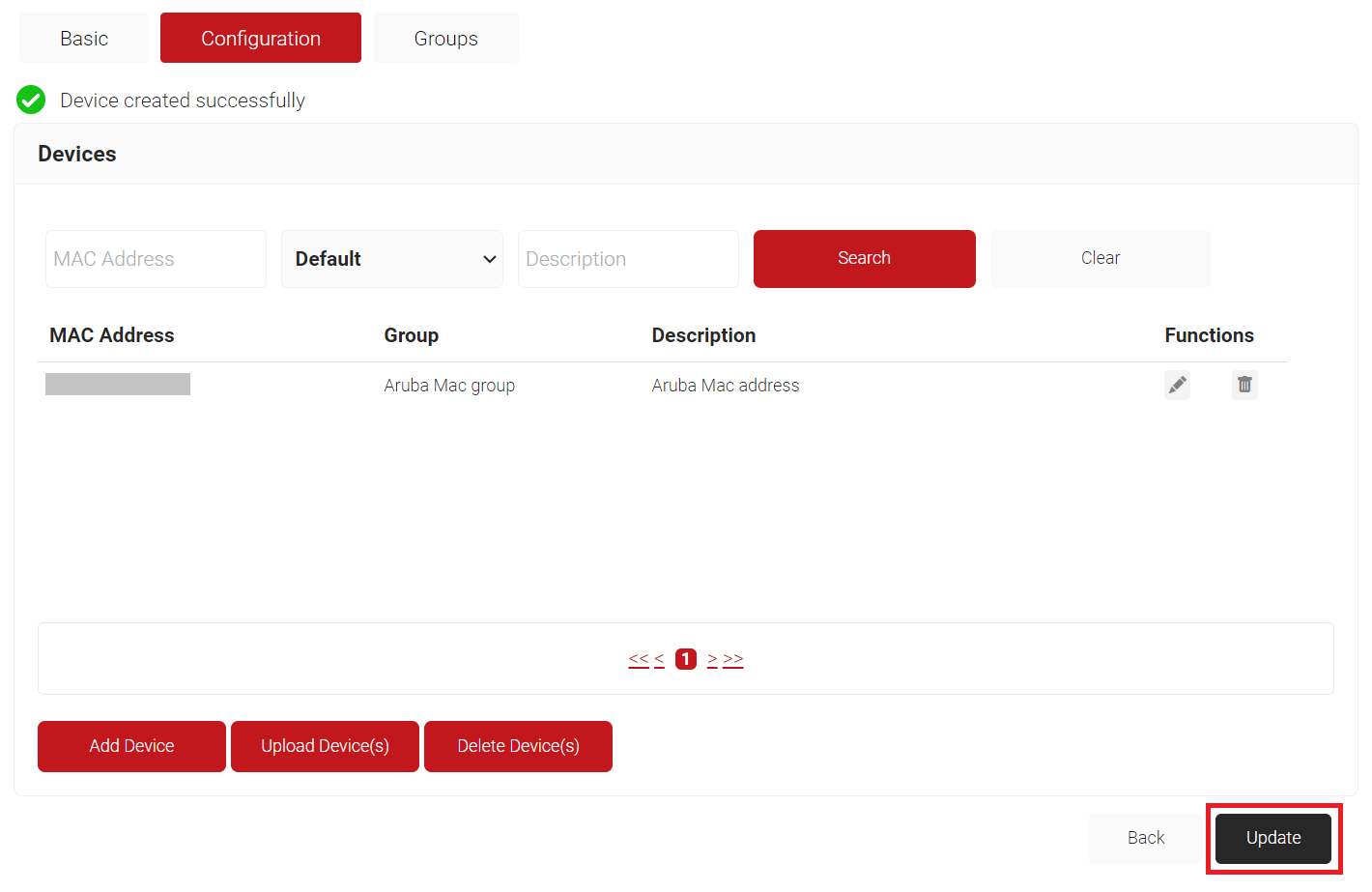The height and width of the screenshot is (892, 1372).
Task: Jump to first page using << link
Action: 639,659
